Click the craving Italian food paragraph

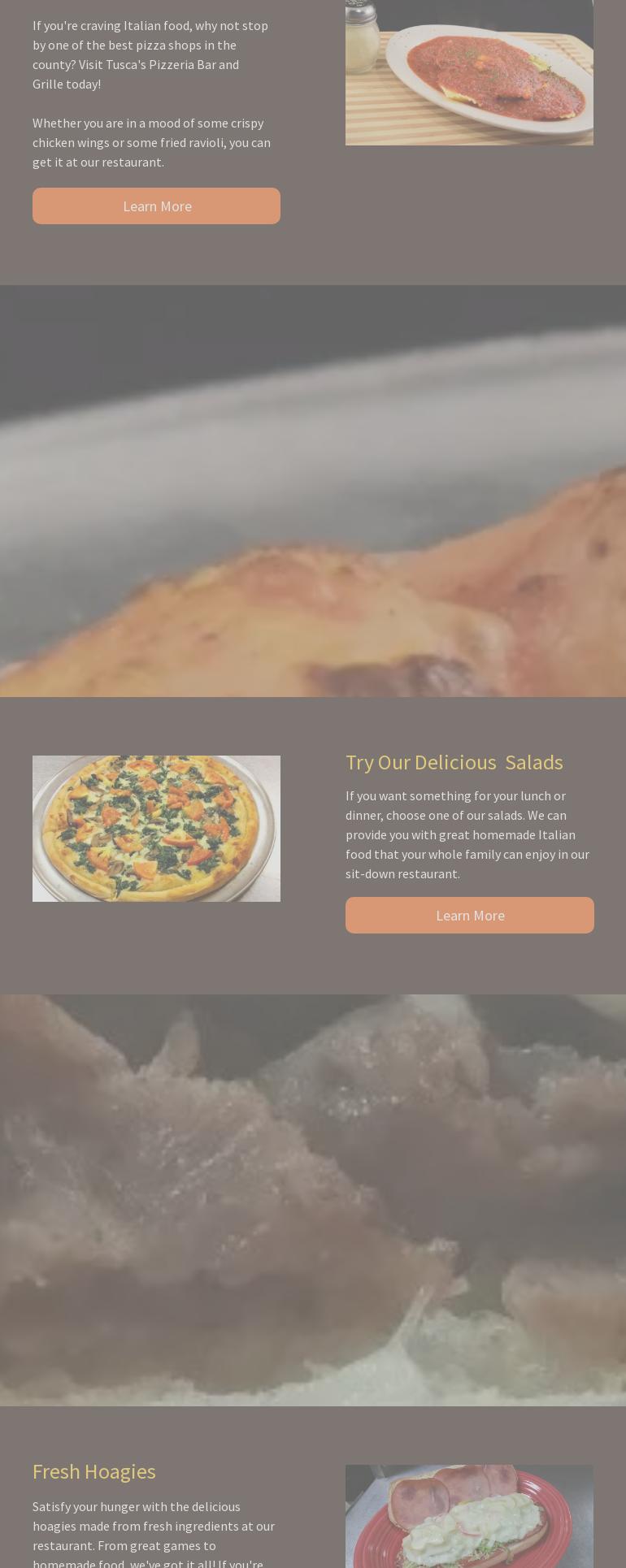[151, 54]
